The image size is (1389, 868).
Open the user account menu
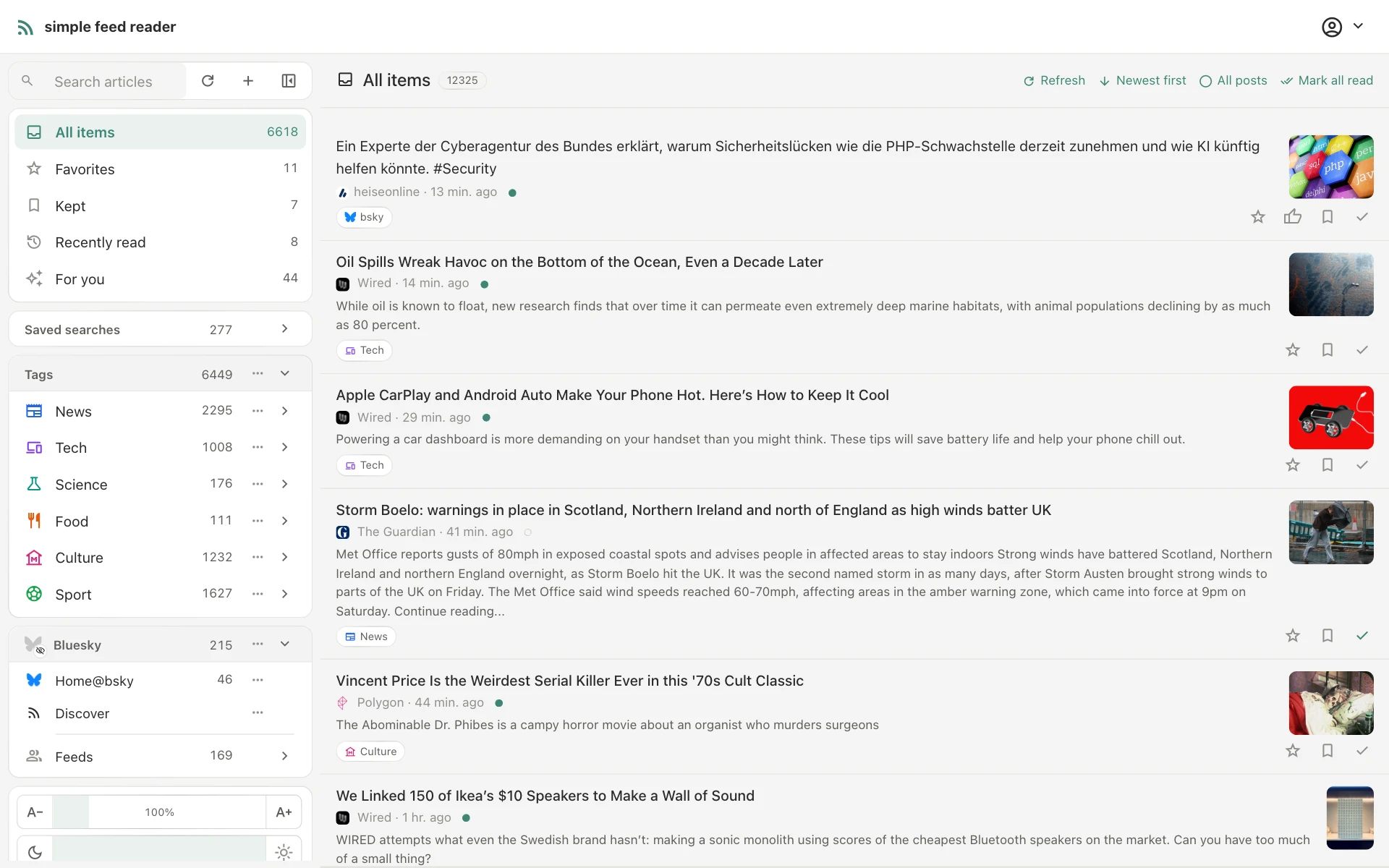(x=1342, y=27)
